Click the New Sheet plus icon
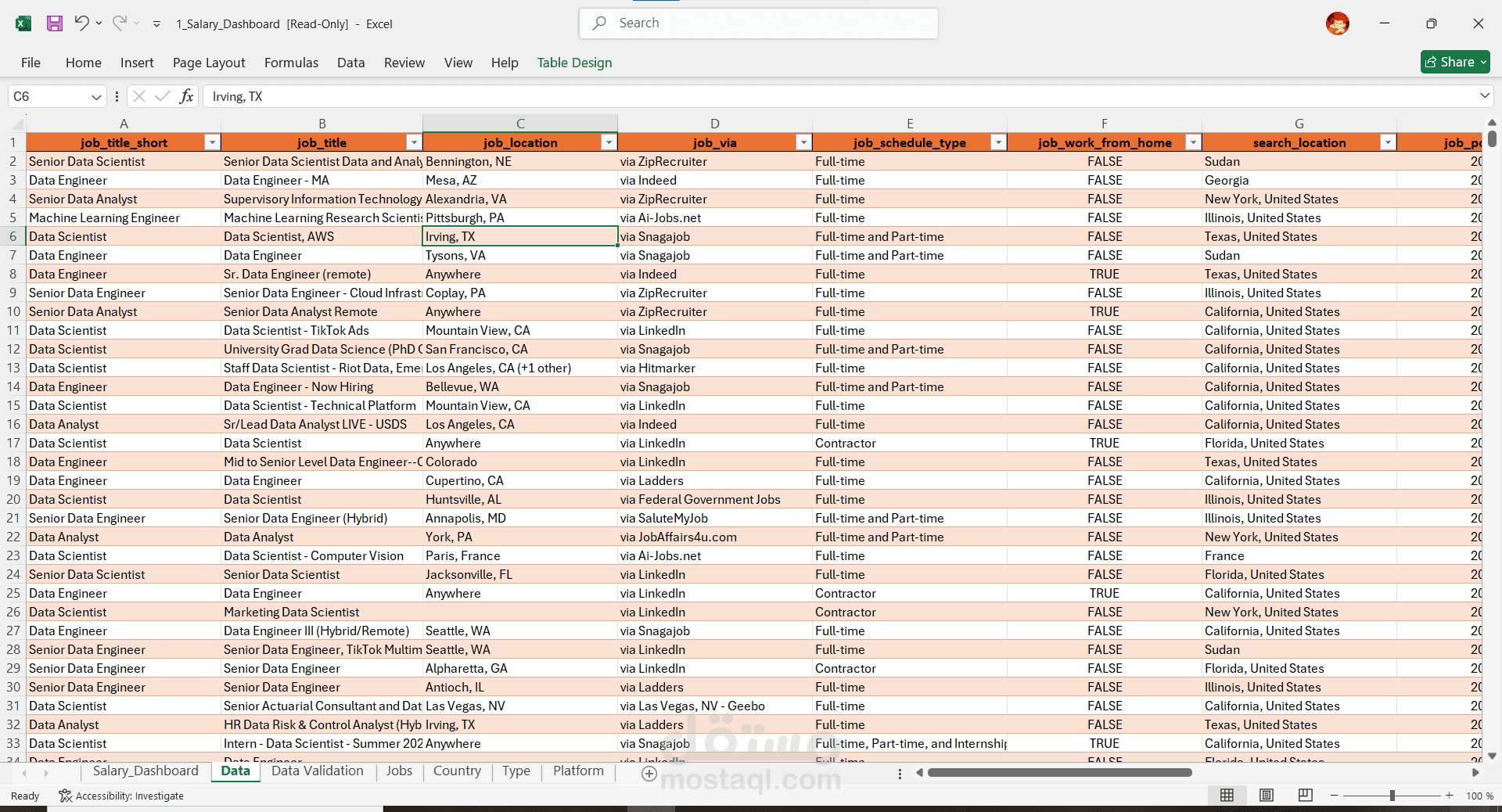 (x=649, y=774)
